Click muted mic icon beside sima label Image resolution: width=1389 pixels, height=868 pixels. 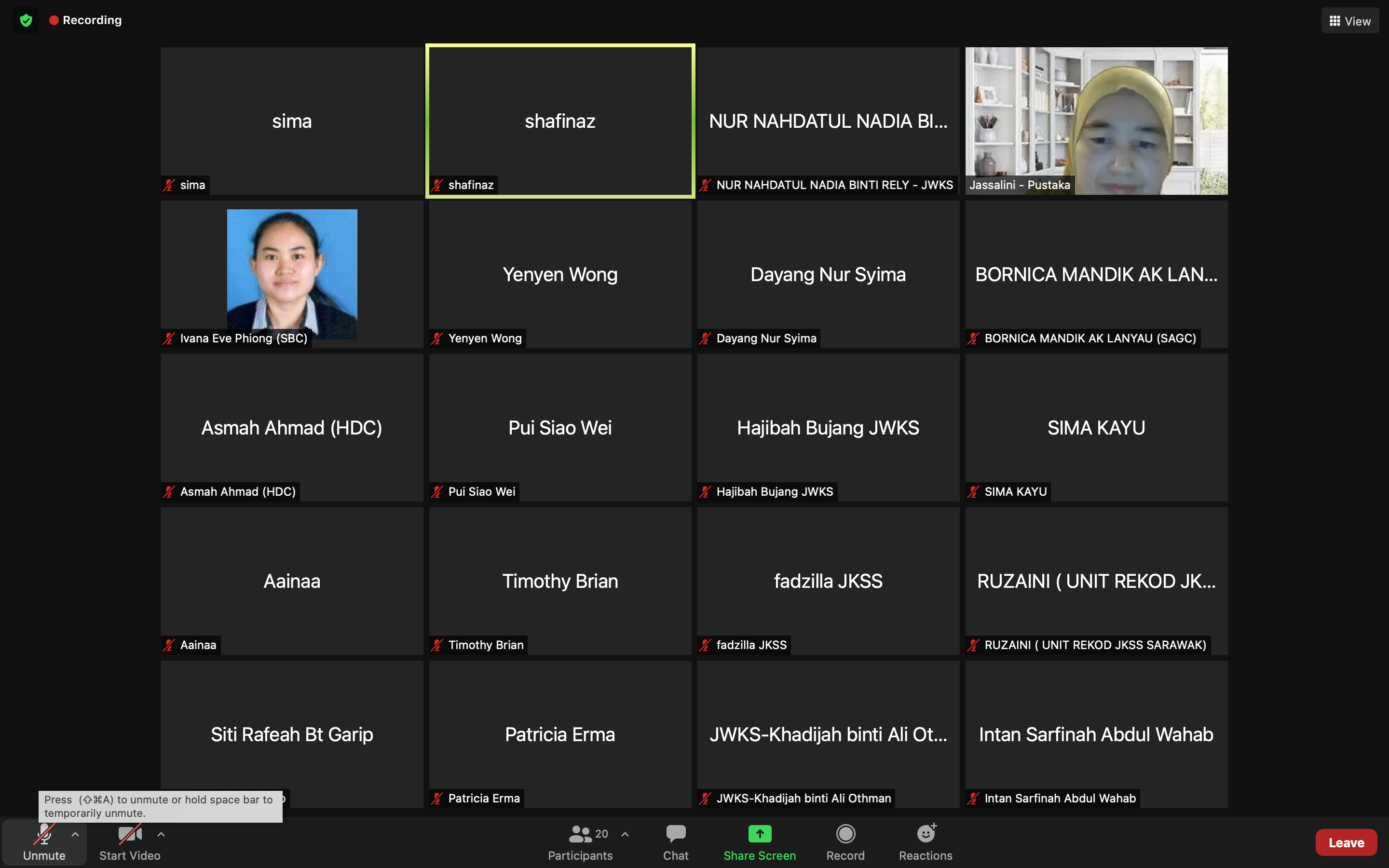pyautogui.click(x=169, y=185)
